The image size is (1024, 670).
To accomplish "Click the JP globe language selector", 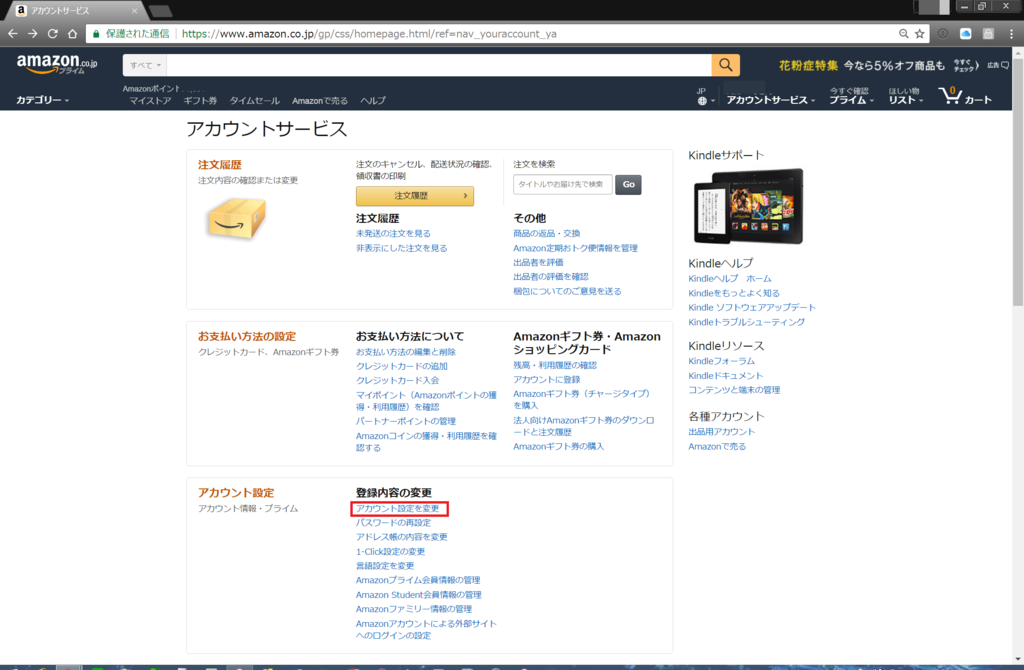I will pos(704,96).
